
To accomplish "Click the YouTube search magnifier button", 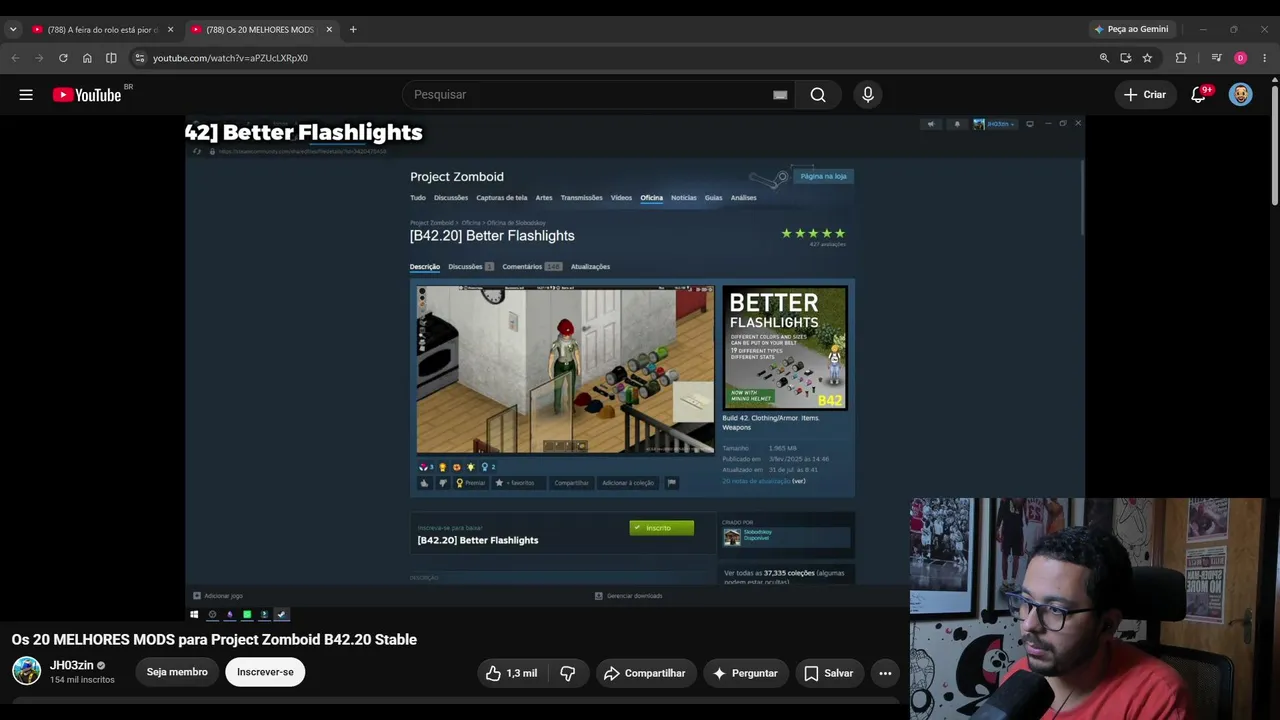I will (x=818, y=95).
